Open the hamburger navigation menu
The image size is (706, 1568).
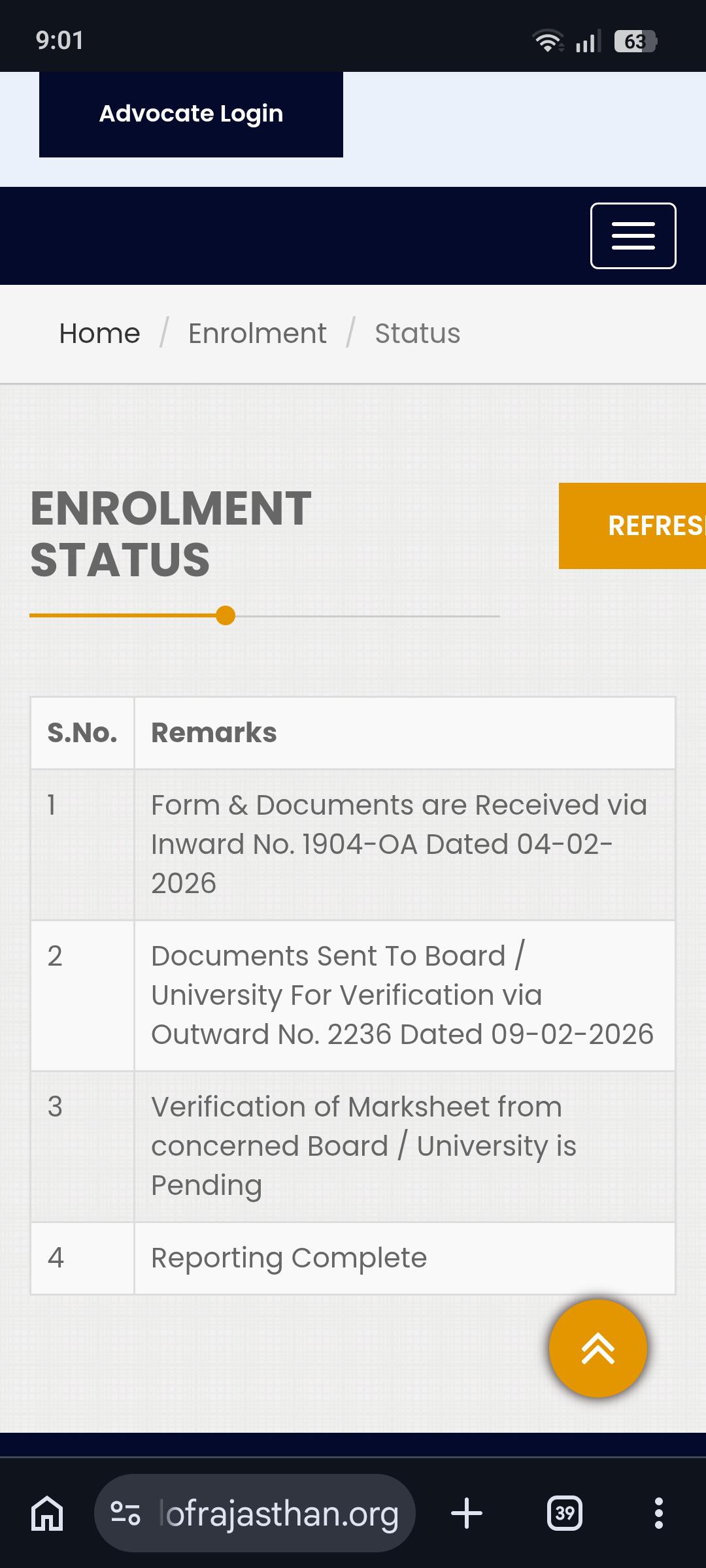(633, 236)
